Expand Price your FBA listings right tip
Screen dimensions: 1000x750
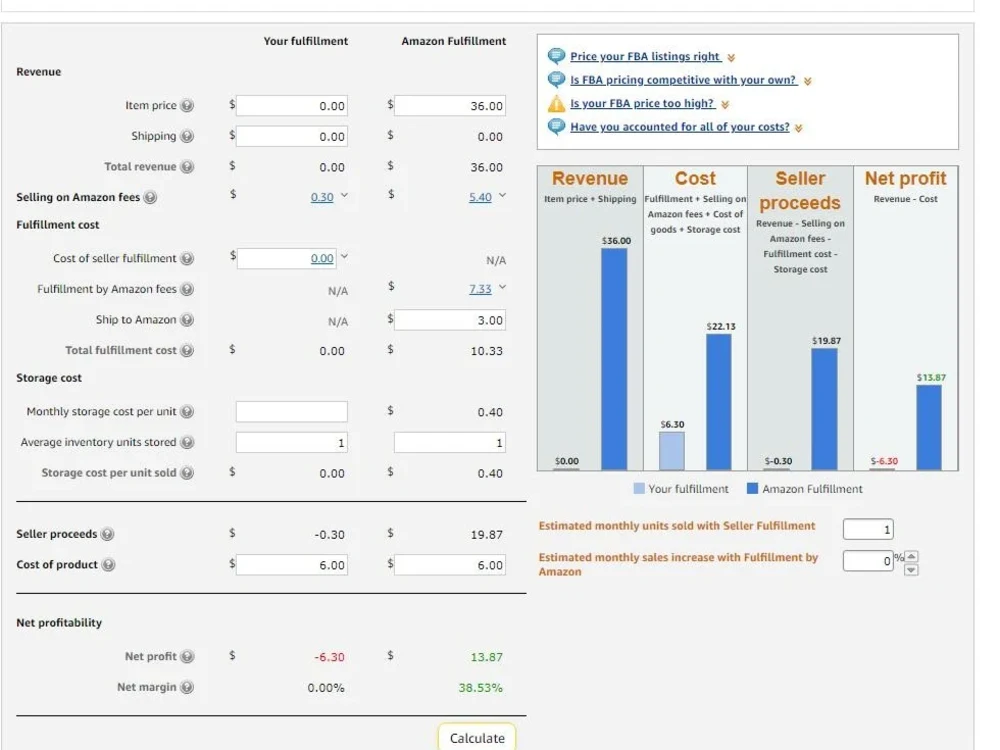[x=731, y=58]
